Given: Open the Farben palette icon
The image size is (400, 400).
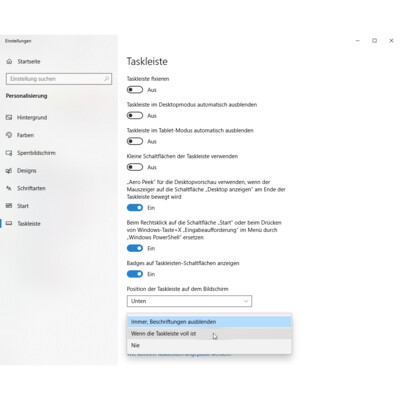Looking at the screenshot, I should point(9,135).
